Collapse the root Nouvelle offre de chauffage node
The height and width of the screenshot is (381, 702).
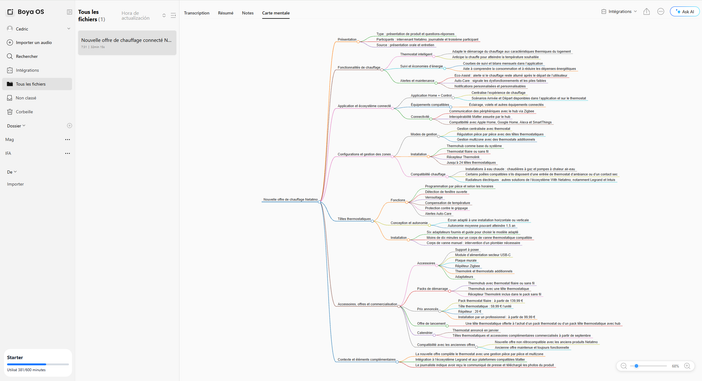pyautogui.click(x=320, y=202)
